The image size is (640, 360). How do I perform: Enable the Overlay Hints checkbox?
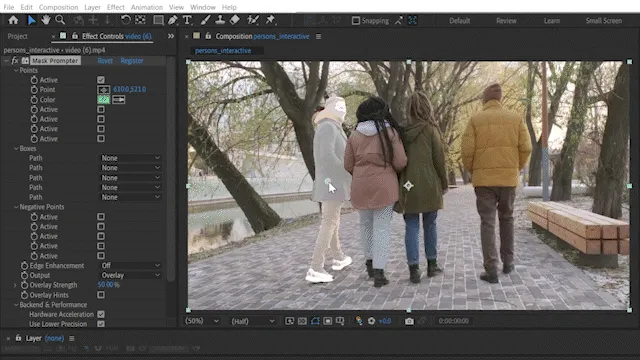pyautogui.click(x=101, y=295)
